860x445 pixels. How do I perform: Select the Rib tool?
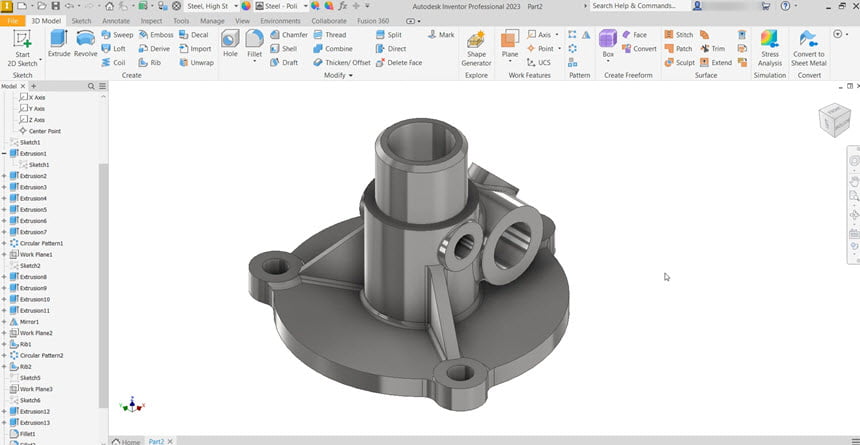150,63
